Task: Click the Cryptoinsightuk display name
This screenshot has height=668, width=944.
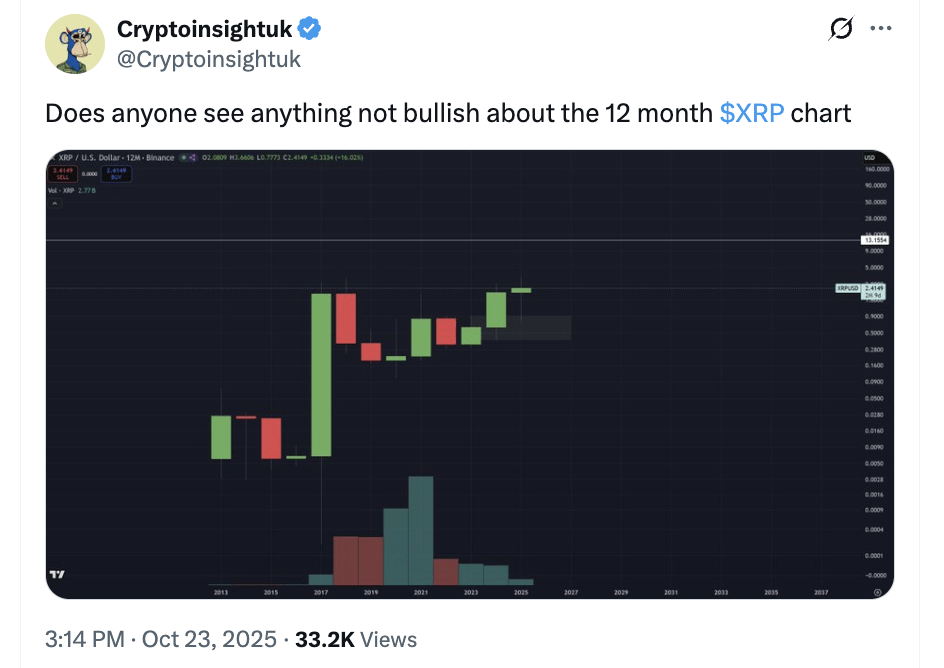Action: click(205, 30)
